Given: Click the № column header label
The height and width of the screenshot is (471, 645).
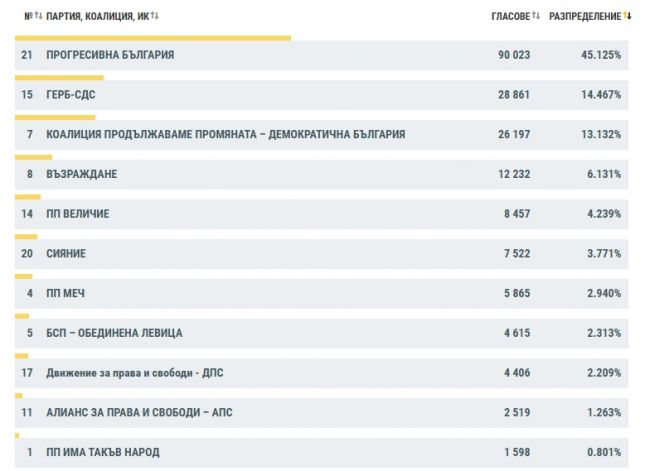Looking at the screenshot, I should coord(28,16).
